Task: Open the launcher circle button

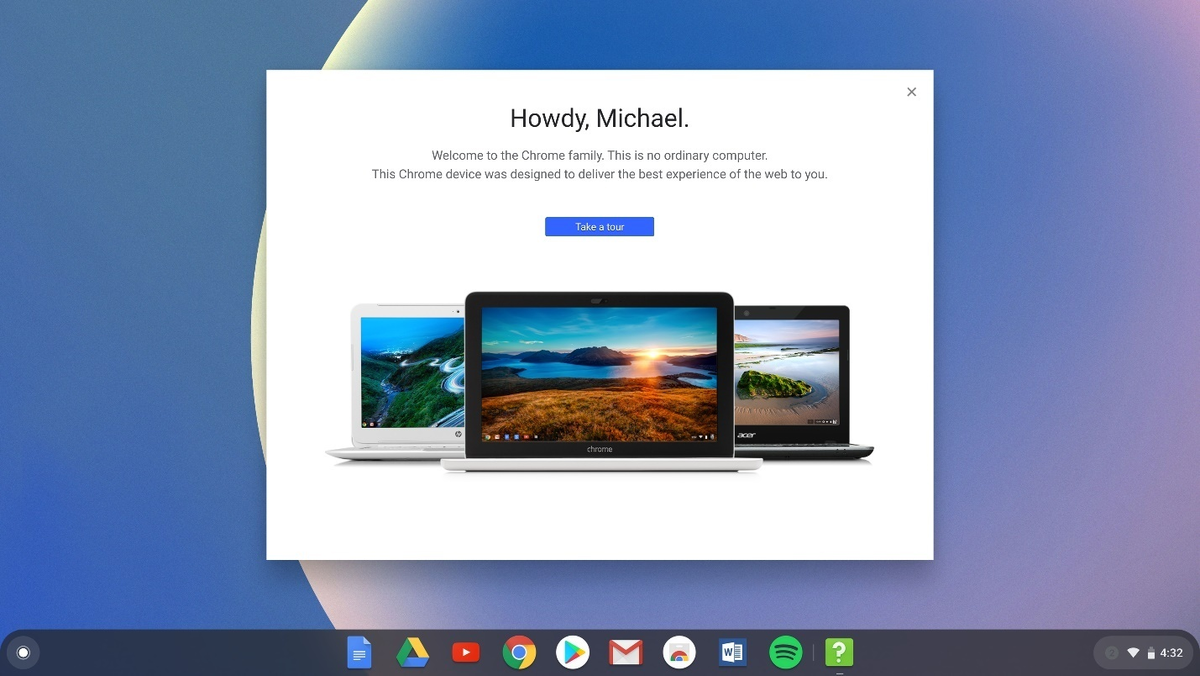Action: coord(24,653)
